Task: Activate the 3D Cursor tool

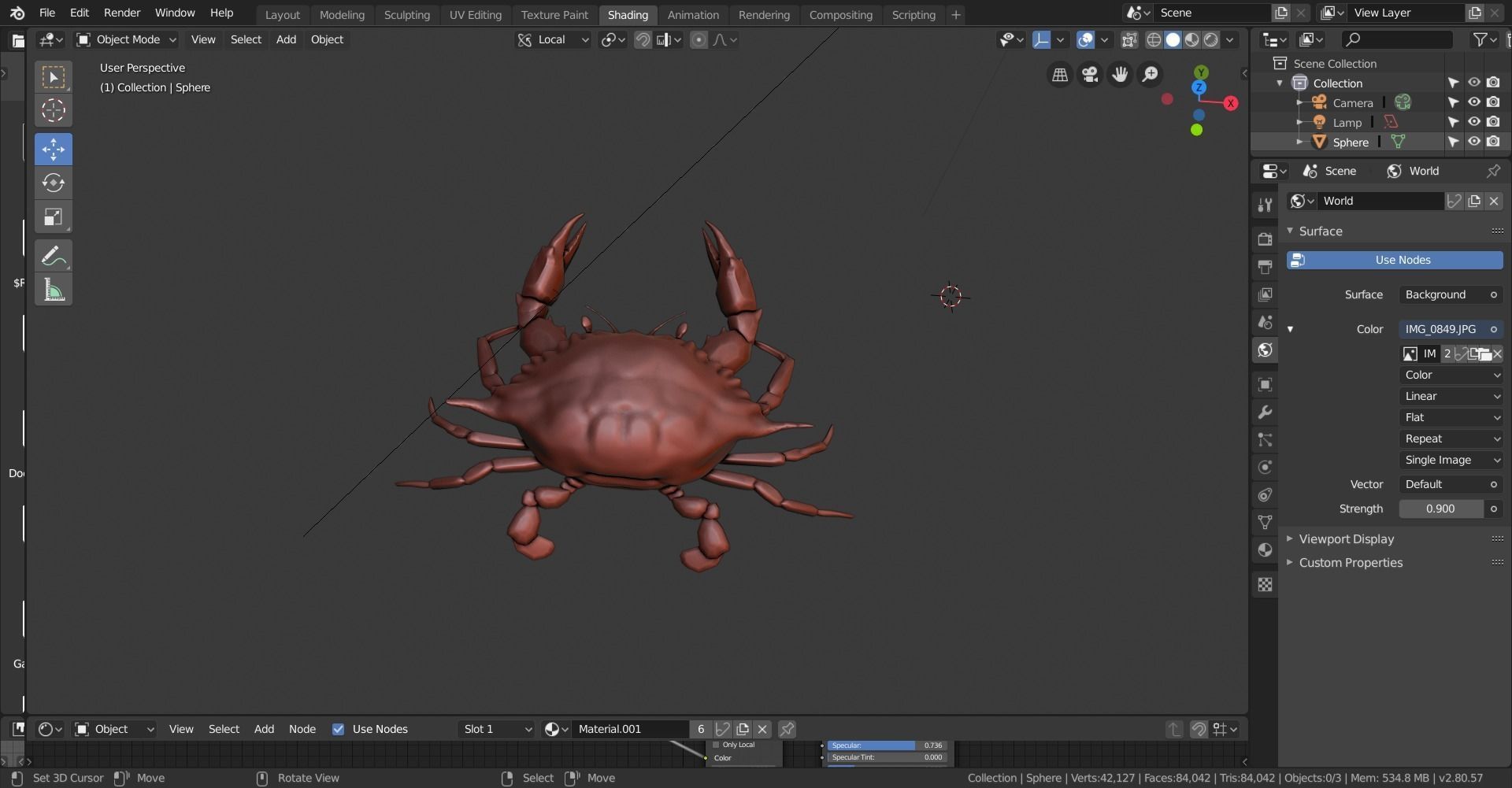Action: click(54, 110)
